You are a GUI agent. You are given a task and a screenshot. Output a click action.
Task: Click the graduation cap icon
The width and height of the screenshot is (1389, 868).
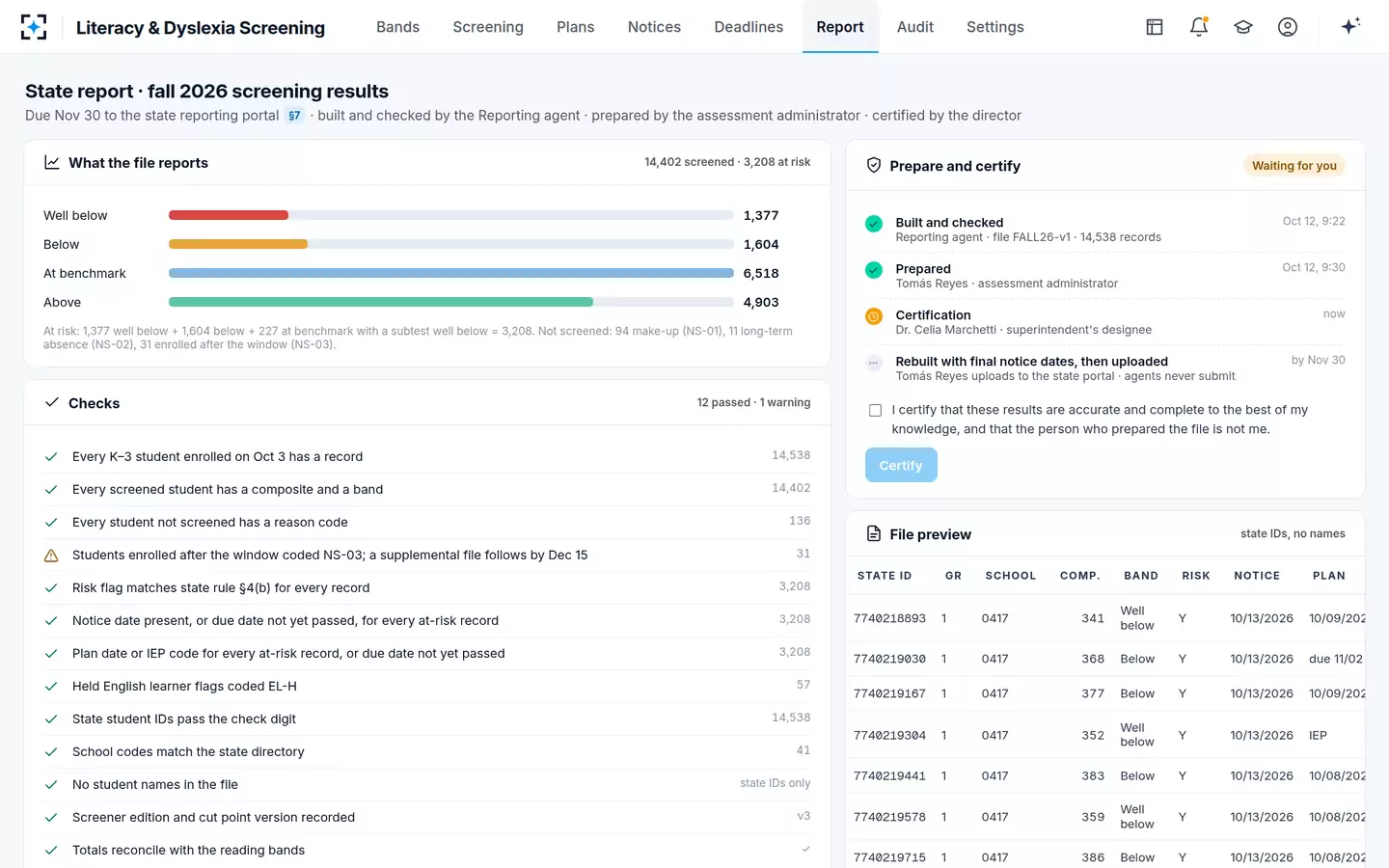[1243, 27]
